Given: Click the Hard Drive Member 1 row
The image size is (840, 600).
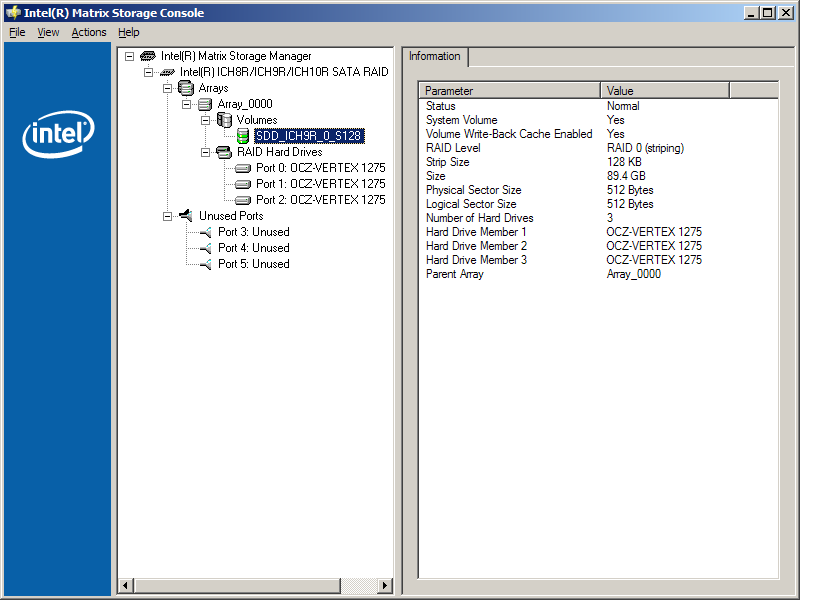Looking at the screenshot, I should pyautogui.click(x=599, y=232).
